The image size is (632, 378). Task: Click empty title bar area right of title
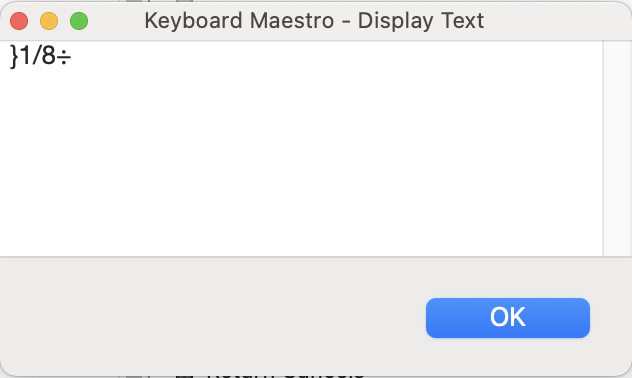pyautogui.click(x=556, y=21)
